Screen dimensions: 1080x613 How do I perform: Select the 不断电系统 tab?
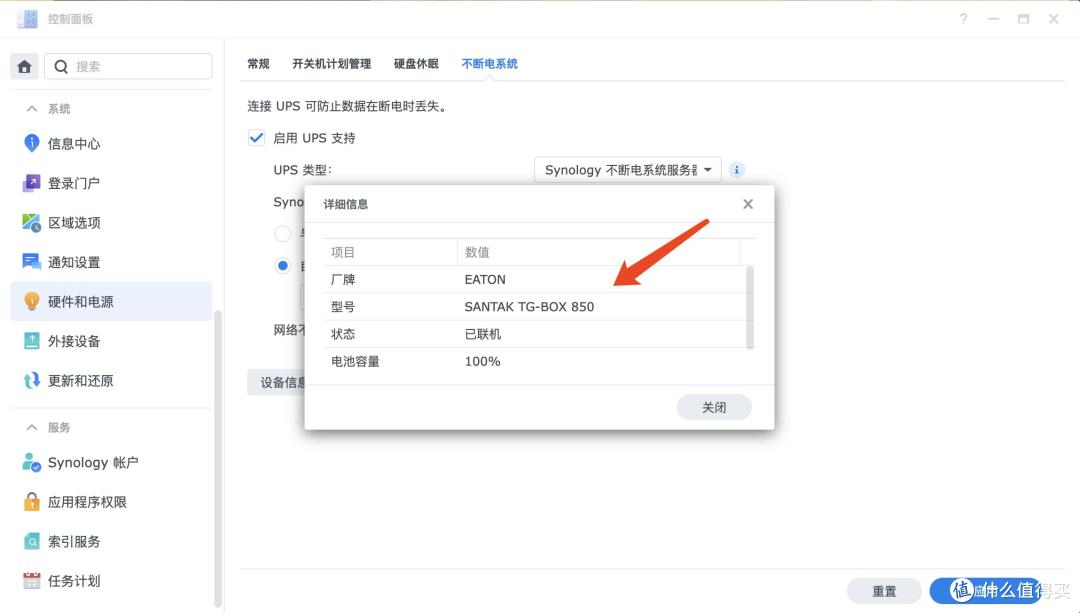pos(490,63)
